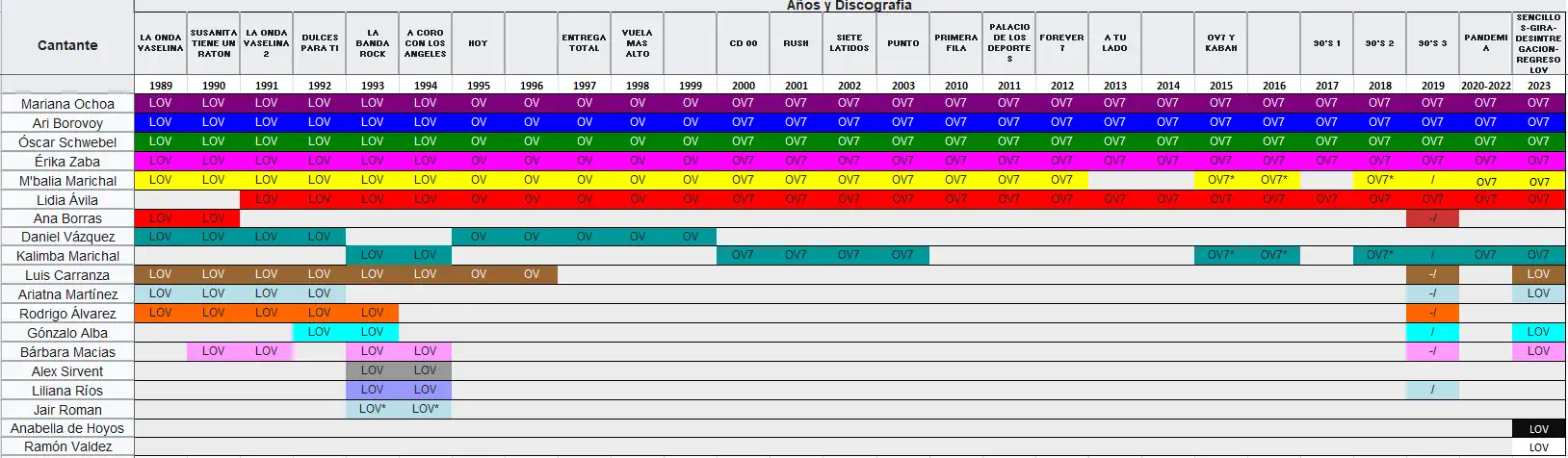Screen dimensions: 1568x458
Task: Select the PRIMERA FILA album header
Action: tap(955, 43)
